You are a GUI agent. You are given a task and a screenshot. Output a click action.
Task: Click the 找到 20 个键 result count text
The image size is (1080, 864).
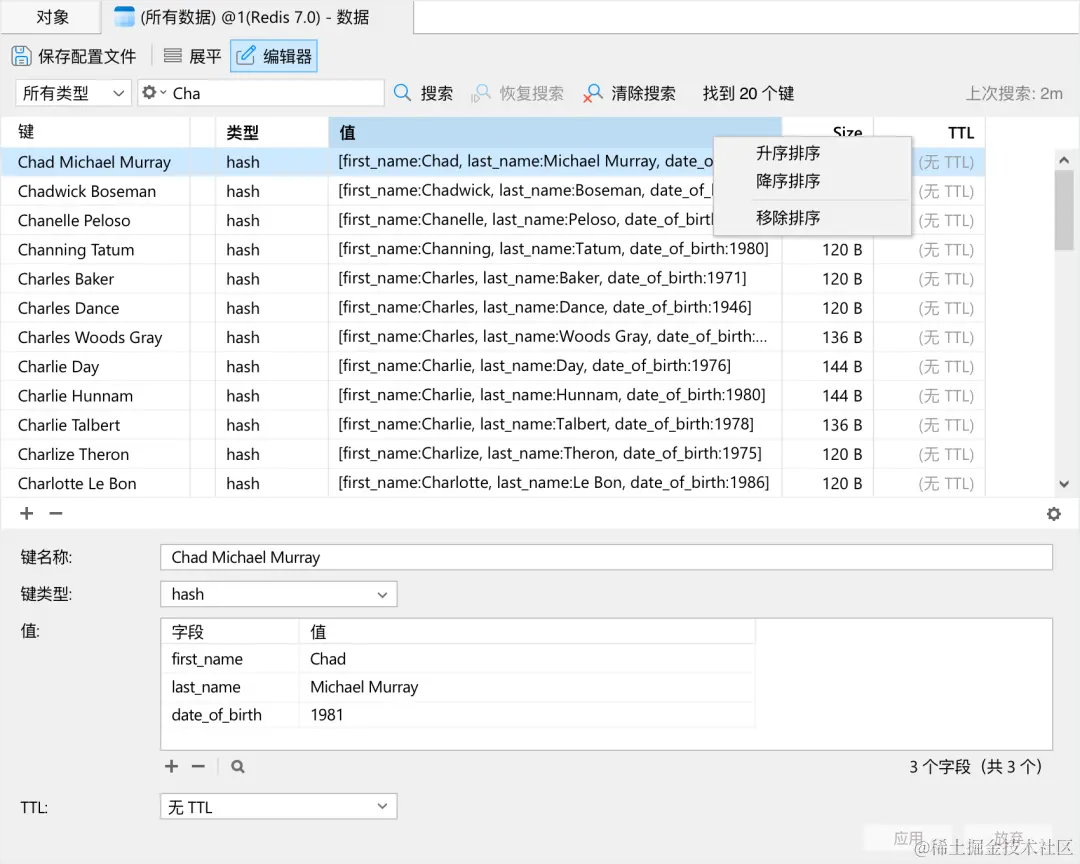pyautogui.click(x=748, y=93)
